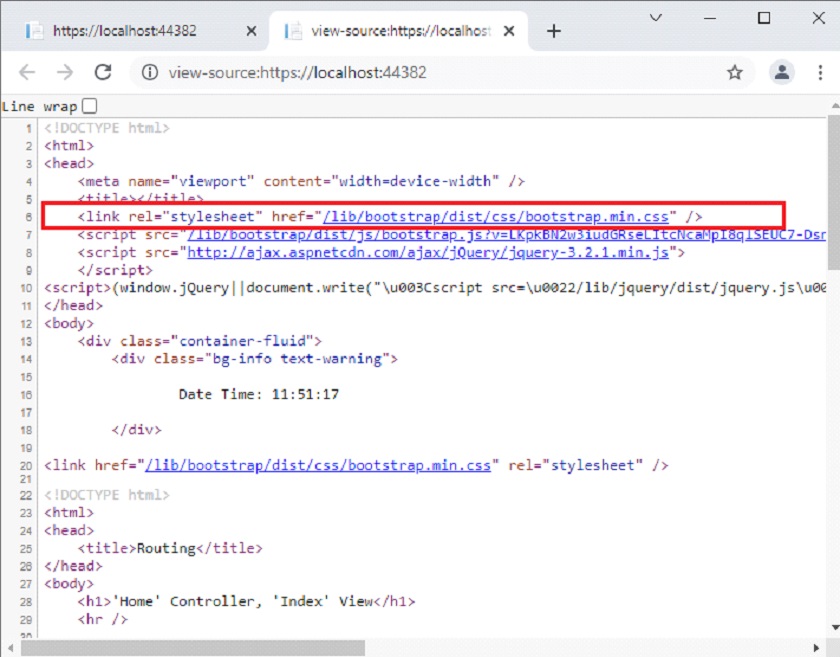The width and height of the screenshot is (840, 657).
Task: Maximize the browser window
Action: pos(764,18)
